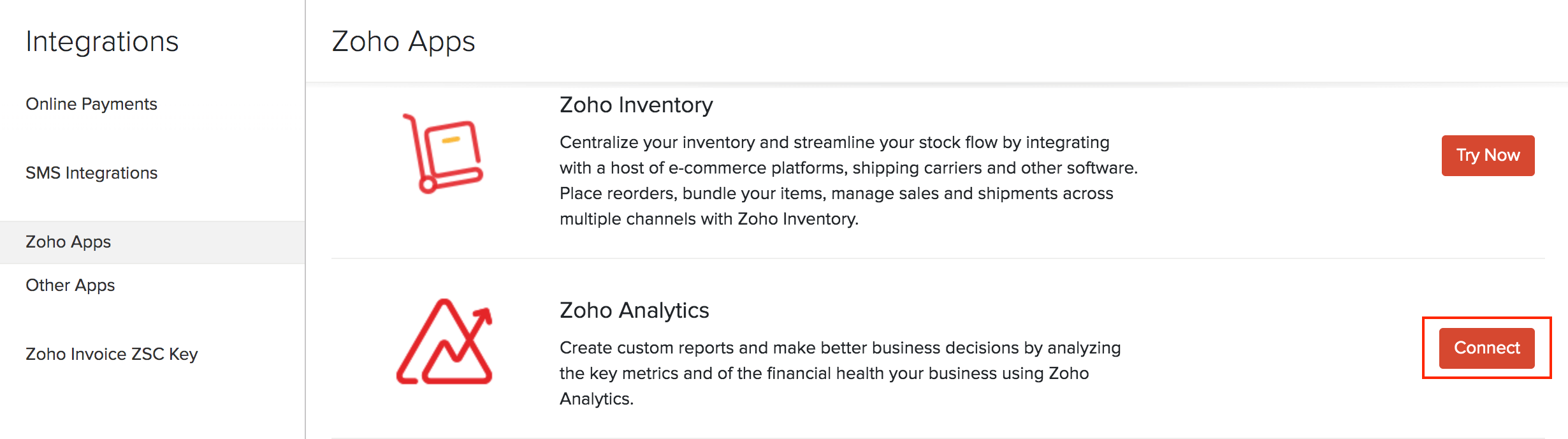The image size is (1568, 439).
Task: Switch to the Zoho Apps section
Action: [x=67, y=242]
